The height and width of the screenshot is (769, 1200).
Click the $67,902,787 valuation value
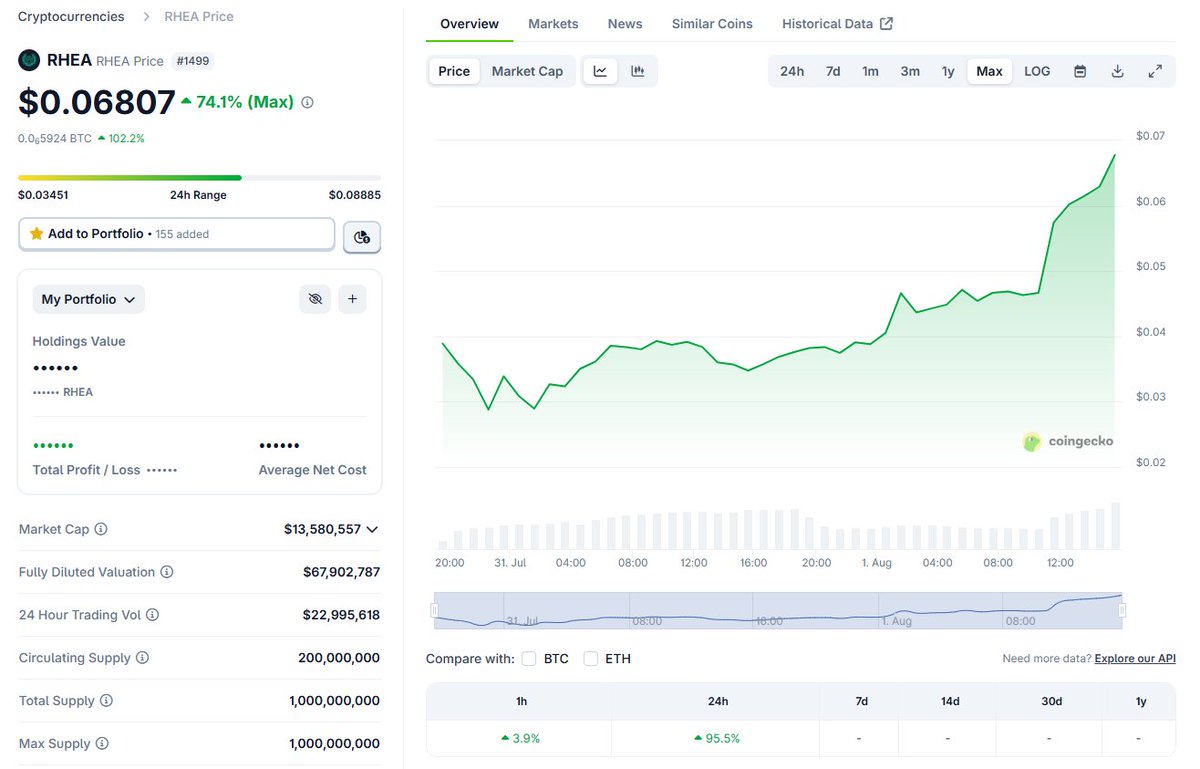click(341, 572)
